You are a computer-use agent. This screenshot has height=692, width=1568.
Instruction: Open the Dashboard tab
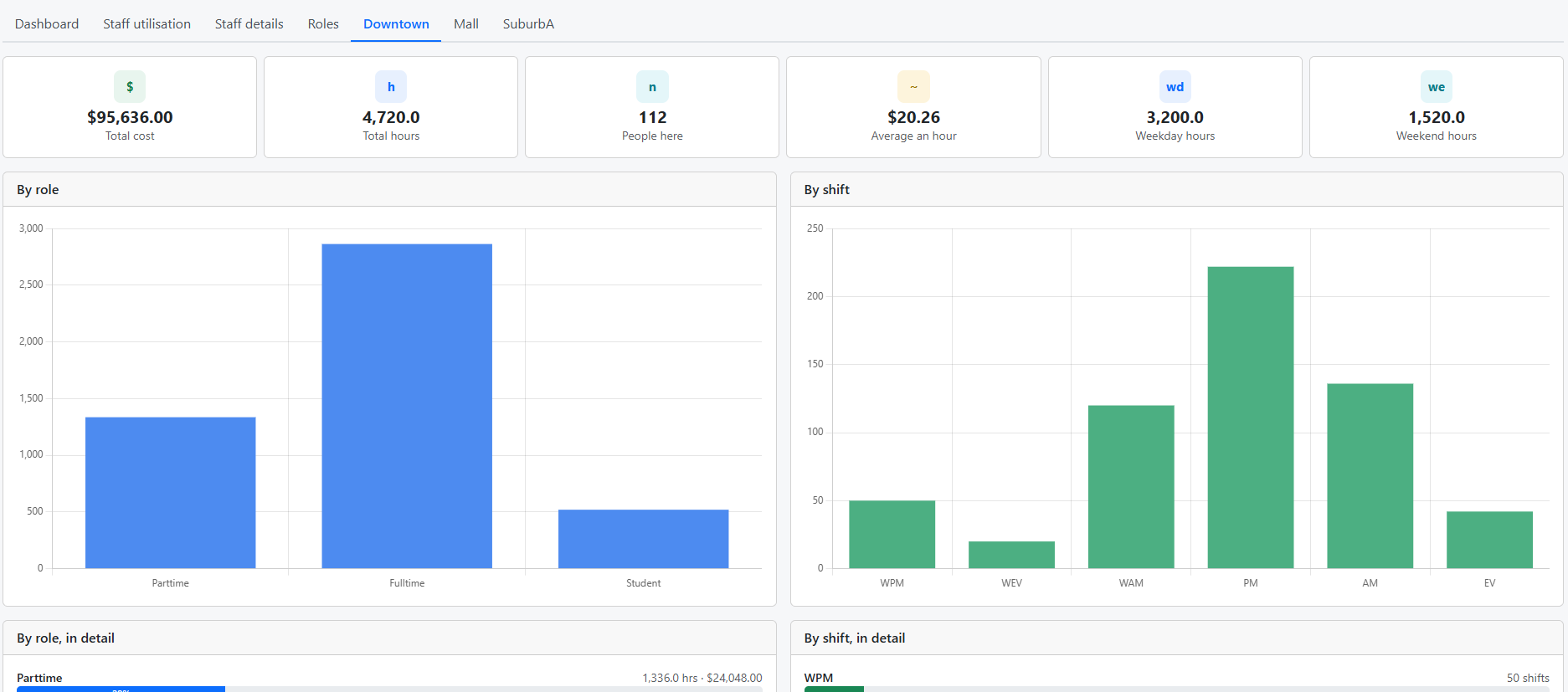47,23
